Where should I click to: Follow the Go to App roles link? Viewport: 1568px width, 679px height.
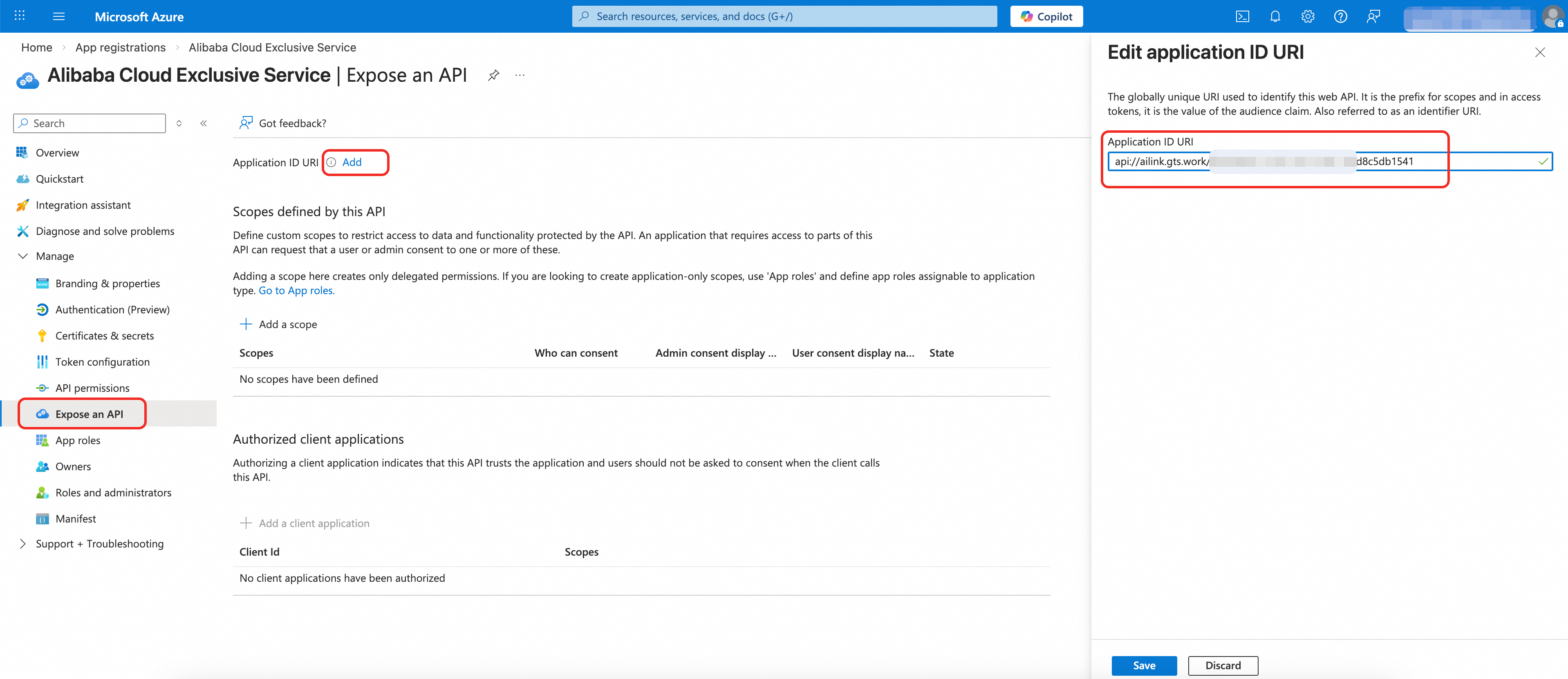click(296, 291)
